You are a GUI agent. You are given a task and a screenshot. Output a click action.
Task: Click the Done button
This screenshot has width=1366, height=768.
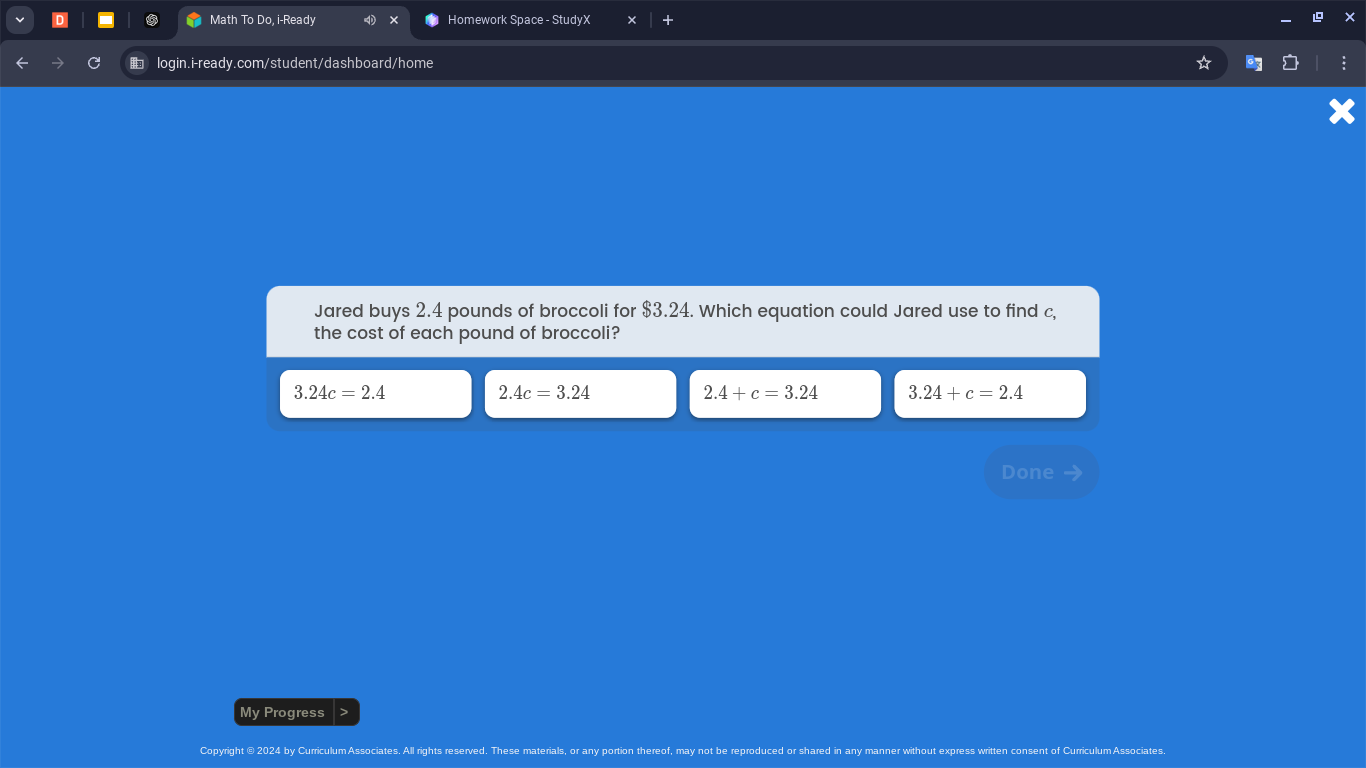(1041, 472)
